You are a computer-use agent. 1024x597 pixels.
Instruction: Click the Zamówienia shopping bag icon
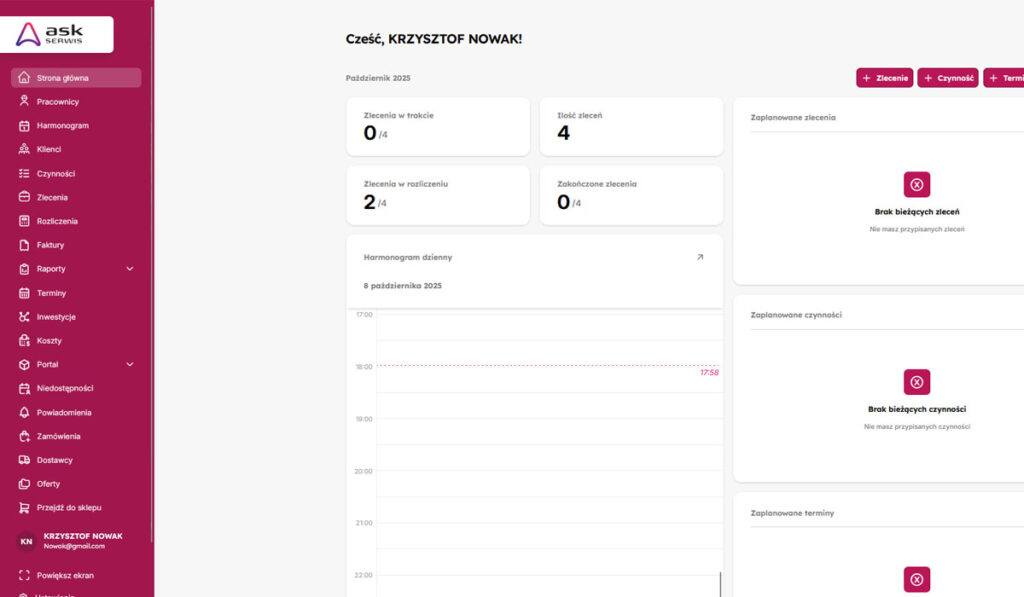25,436
